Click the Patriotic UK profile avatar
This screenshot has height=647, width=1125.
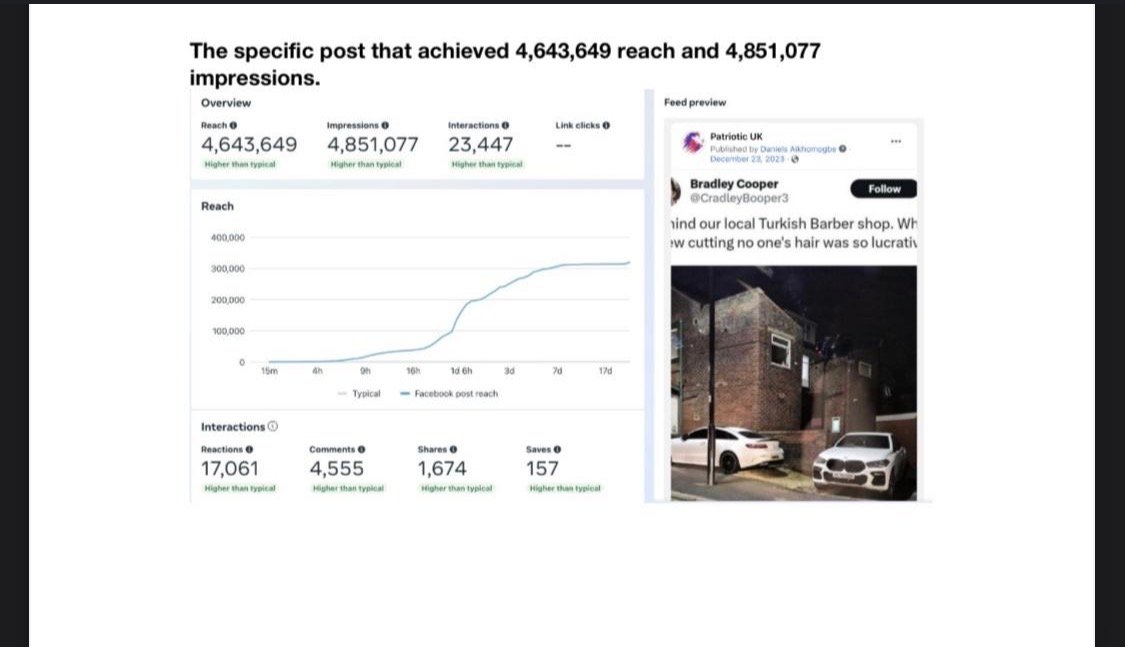692,142
